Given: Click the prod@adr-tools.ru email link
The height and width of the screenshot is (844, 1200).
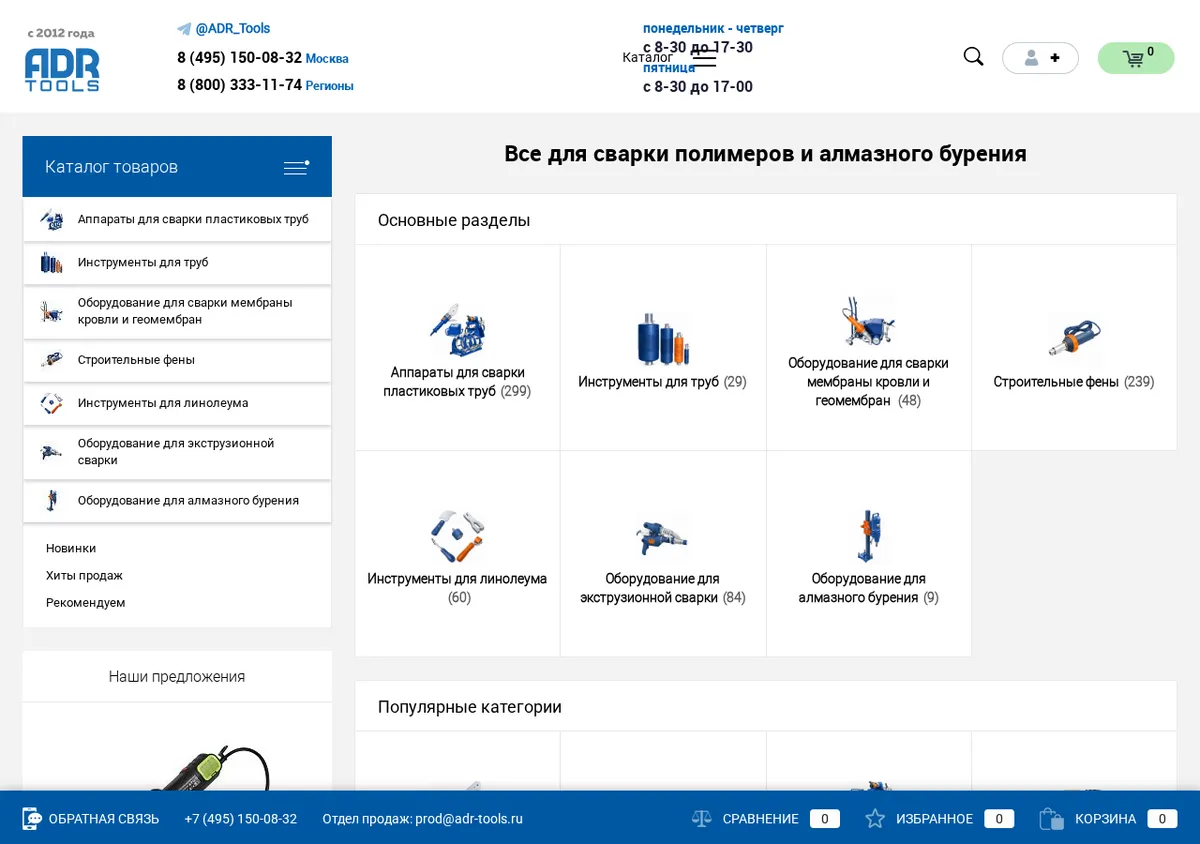Looking at the screenshot, I should coord(469,819).
